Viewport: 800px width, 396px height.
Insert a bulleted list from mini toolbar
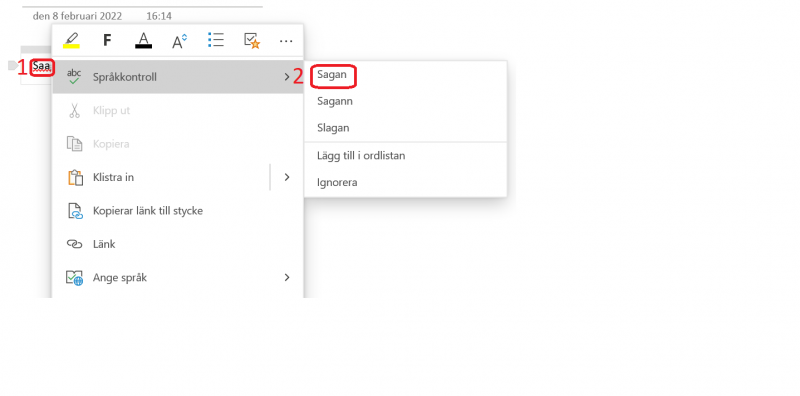(216, 40)
